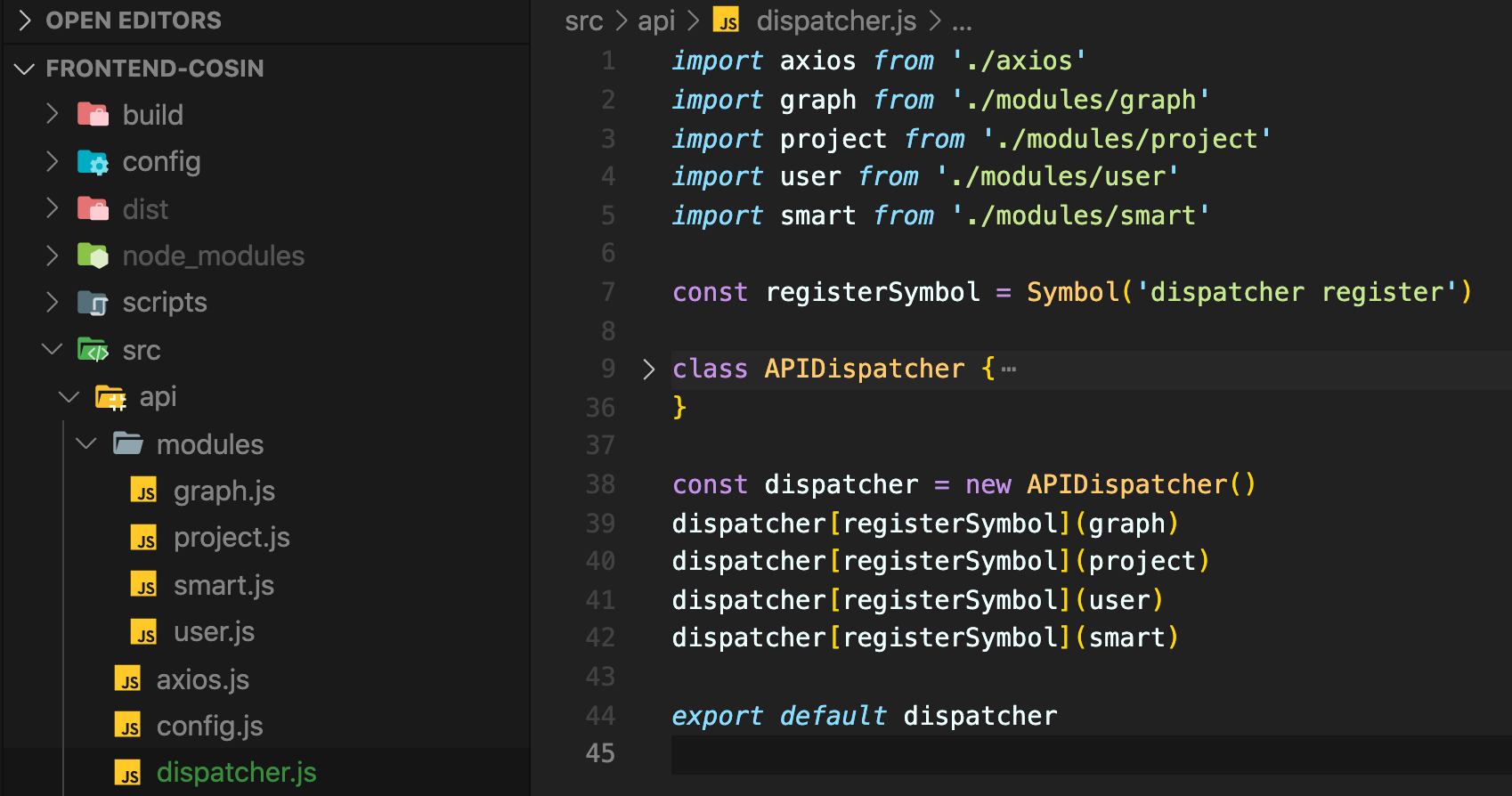Click the JS icon beside sidebar dispatcher.js
The width and height of the screenshot is (1512, 796).
tap(128, 772)
